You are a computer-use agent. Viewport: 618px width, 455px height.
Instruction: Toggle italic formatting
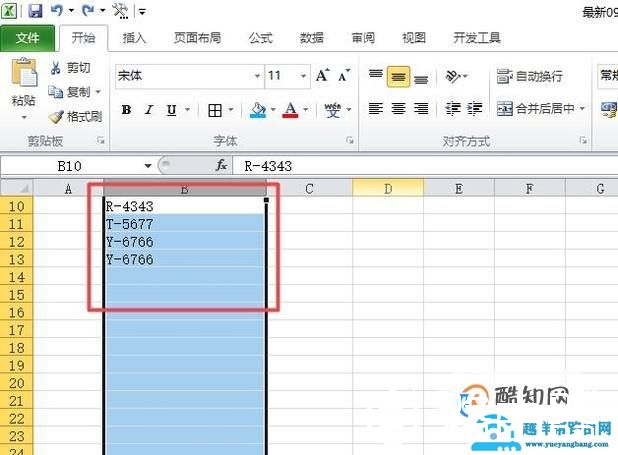point(149,110)
